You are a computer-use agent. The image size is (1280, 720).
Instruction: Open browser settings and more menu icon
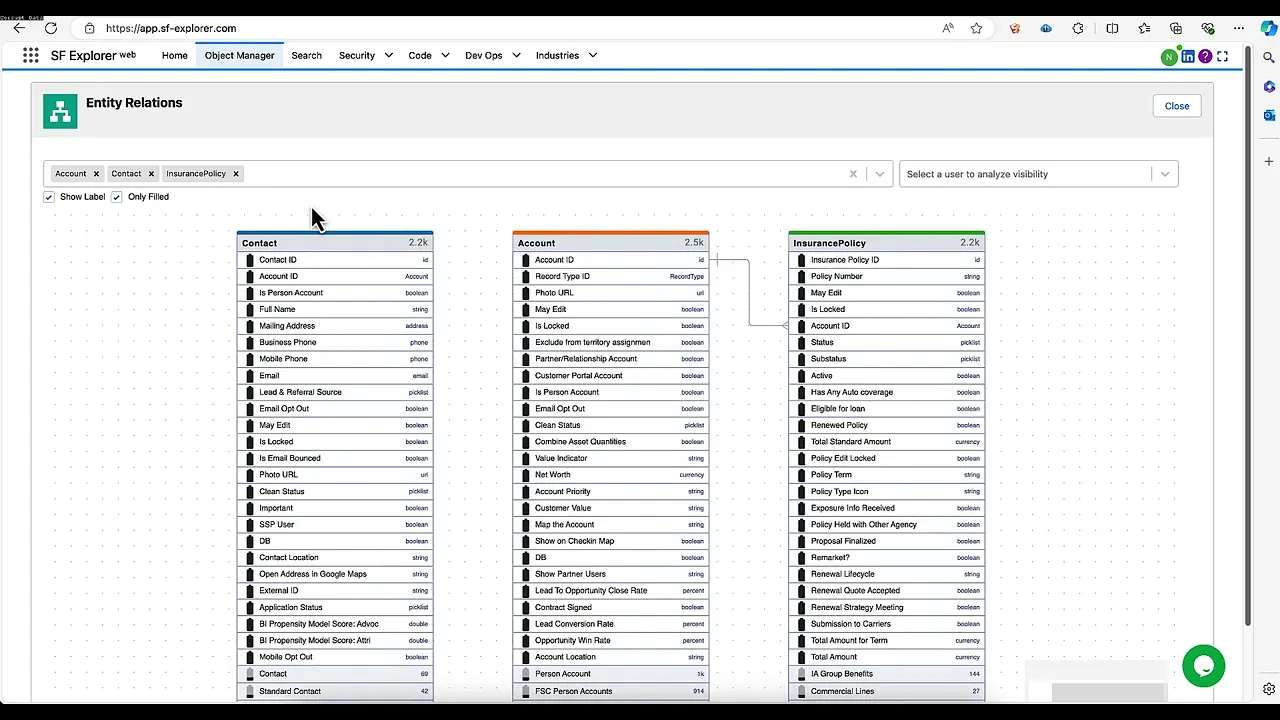click(1240, 28)
